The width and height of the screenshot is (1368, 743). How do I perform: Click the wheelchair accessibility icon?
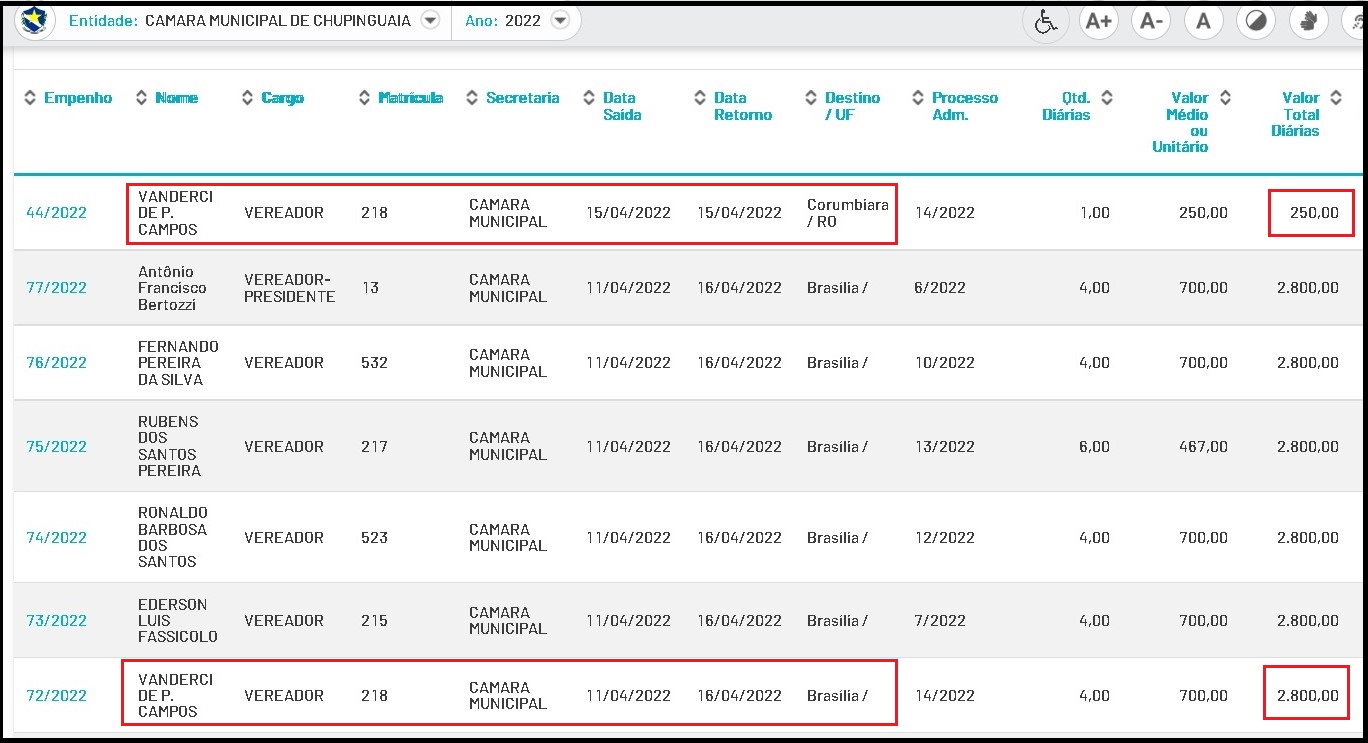[x=1046, y=22]
